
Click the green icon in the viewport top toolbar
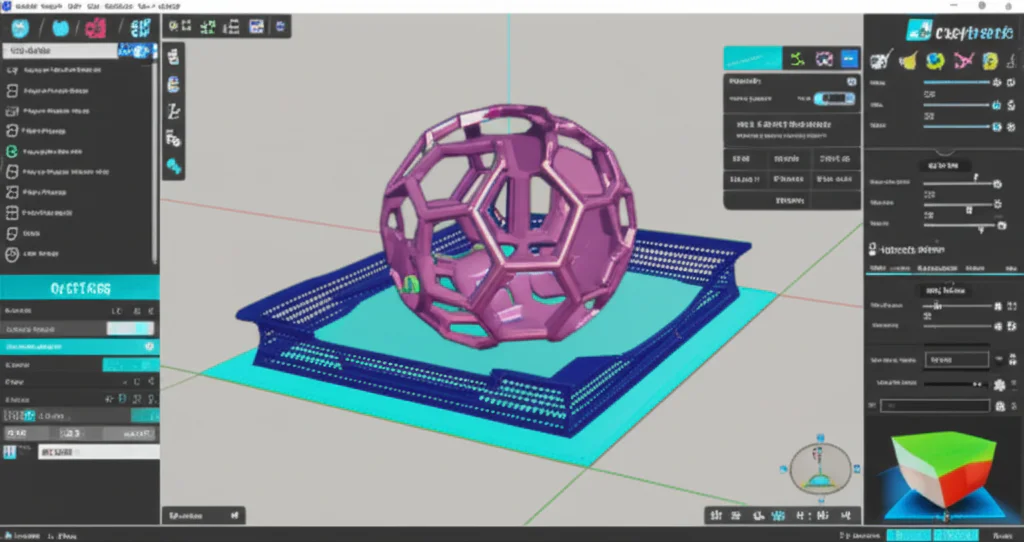coord(208,26)
